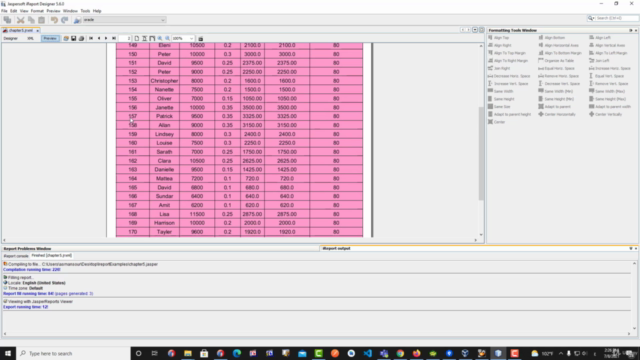This screenshot has width=640, height=360.
Task: Open the 100% zoom level dropdown
Action: pos(183,38)
